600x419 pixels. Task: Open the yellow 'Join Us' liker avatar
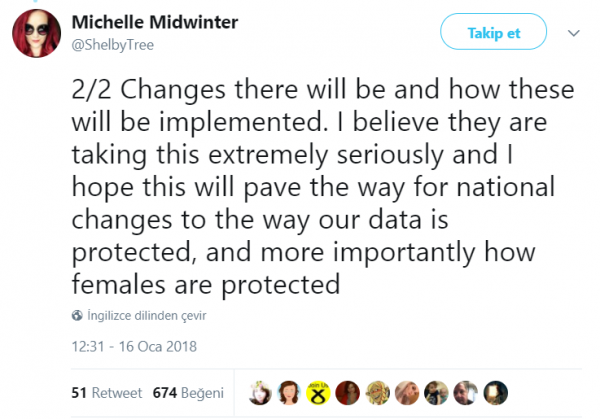[x=318, y=393]
